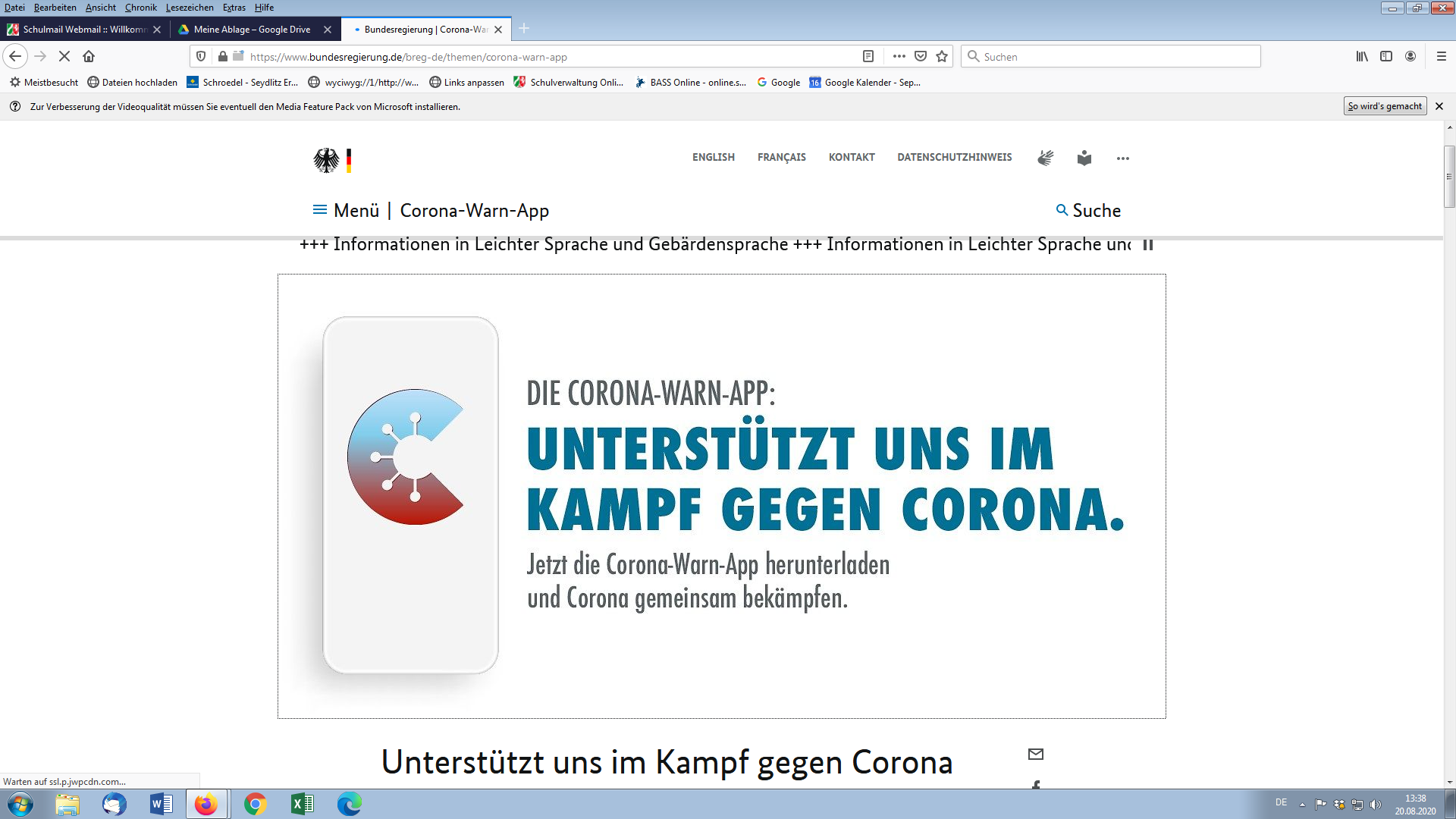The image size is (1456, 819).
Task: Open sign language (Gebärdensprache) icon
Action: tap(1046, 158)
